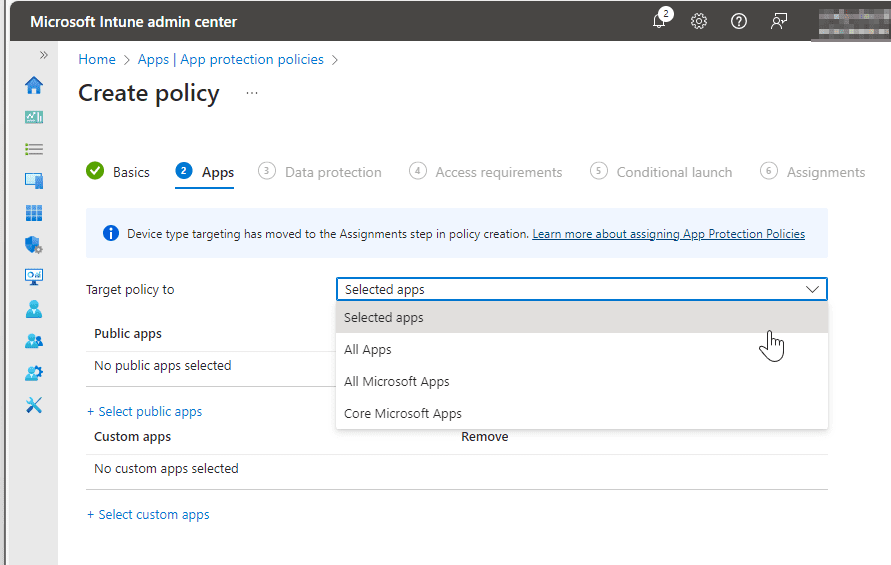891x565 pixels.
Task: Collapse the Target policy to dropdown
Action: [x=581, y=289]
